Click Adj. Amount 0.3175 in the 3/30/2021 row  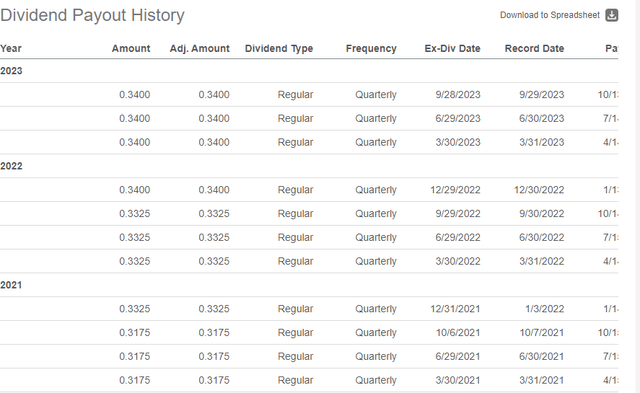214,380
